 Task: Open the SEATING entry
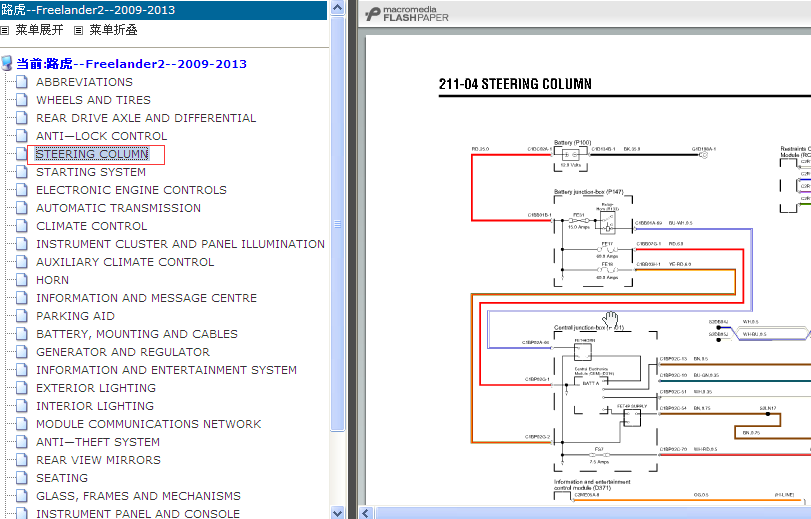[x=62, y=478]
